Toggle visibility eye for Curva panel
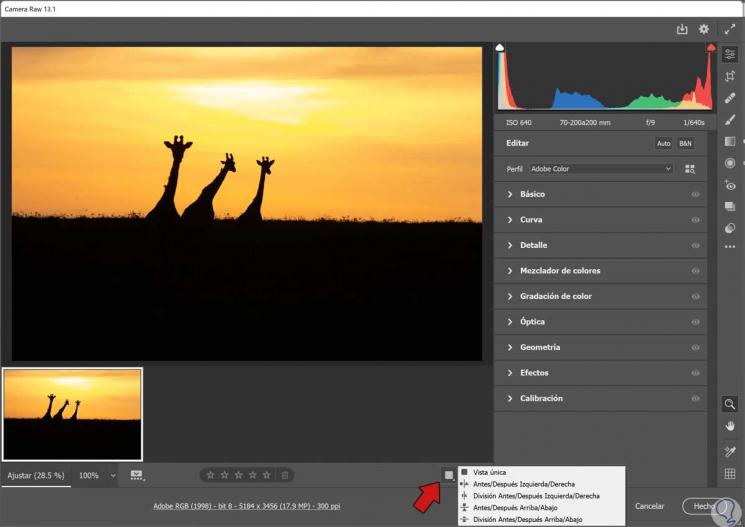 click(695, 220)
